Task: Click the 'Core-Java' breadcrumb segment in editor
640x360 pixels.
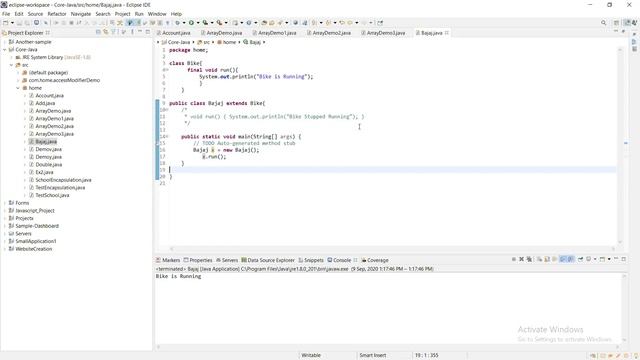Action: pyautogui.click(x=176, y=42)
